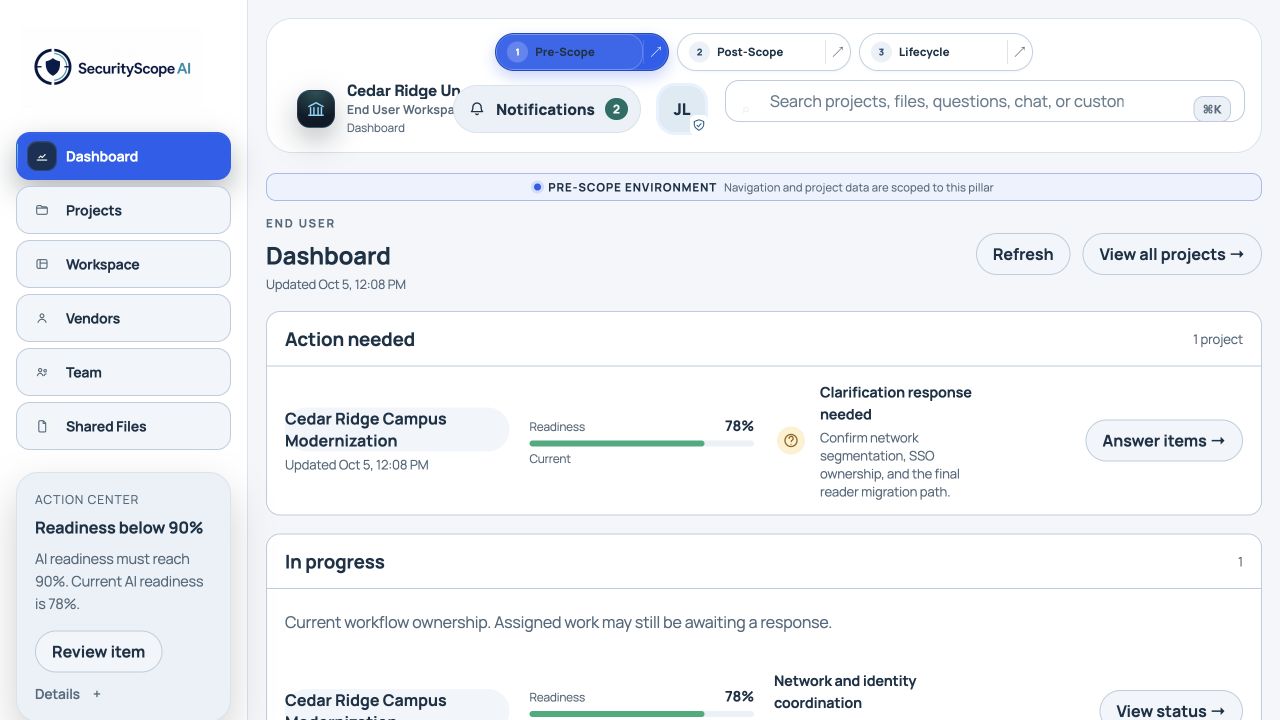Click the Refresh button

pyautogui.click(x=1023, y=254)
